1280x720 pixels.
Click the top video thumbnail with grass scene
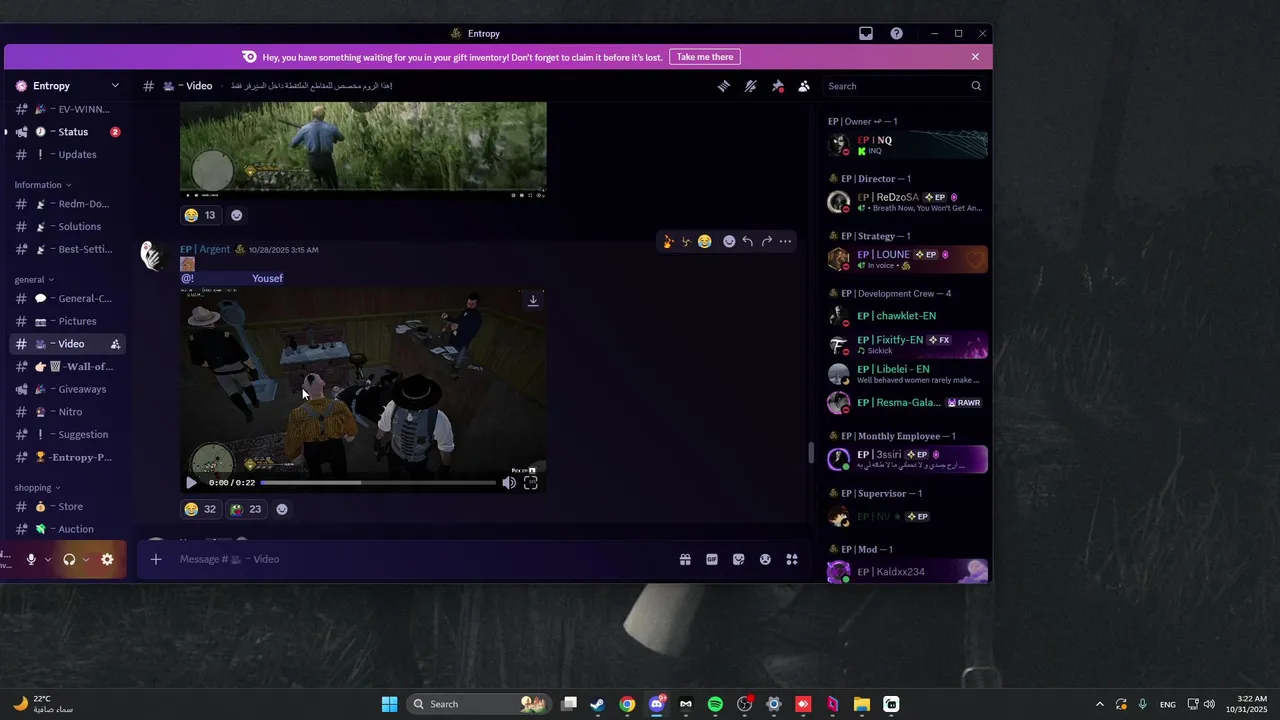pos(363,148)
